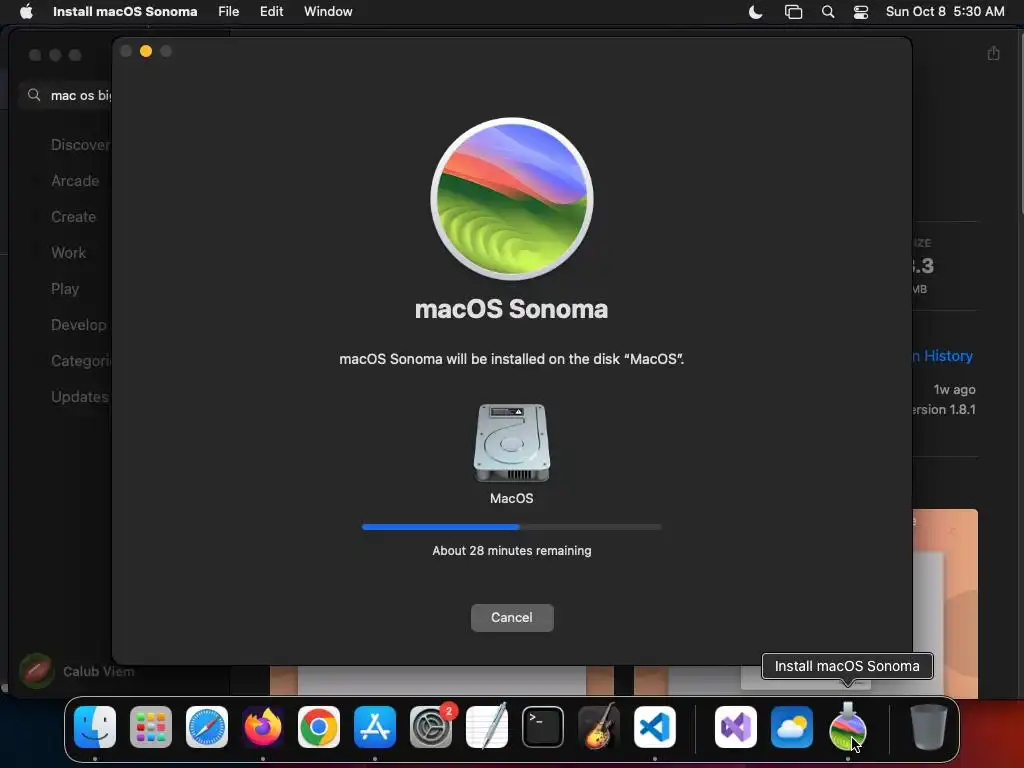Open Stage Manager icon in menu bar
The image size is (1024, 768).
(x=793, y=12)
